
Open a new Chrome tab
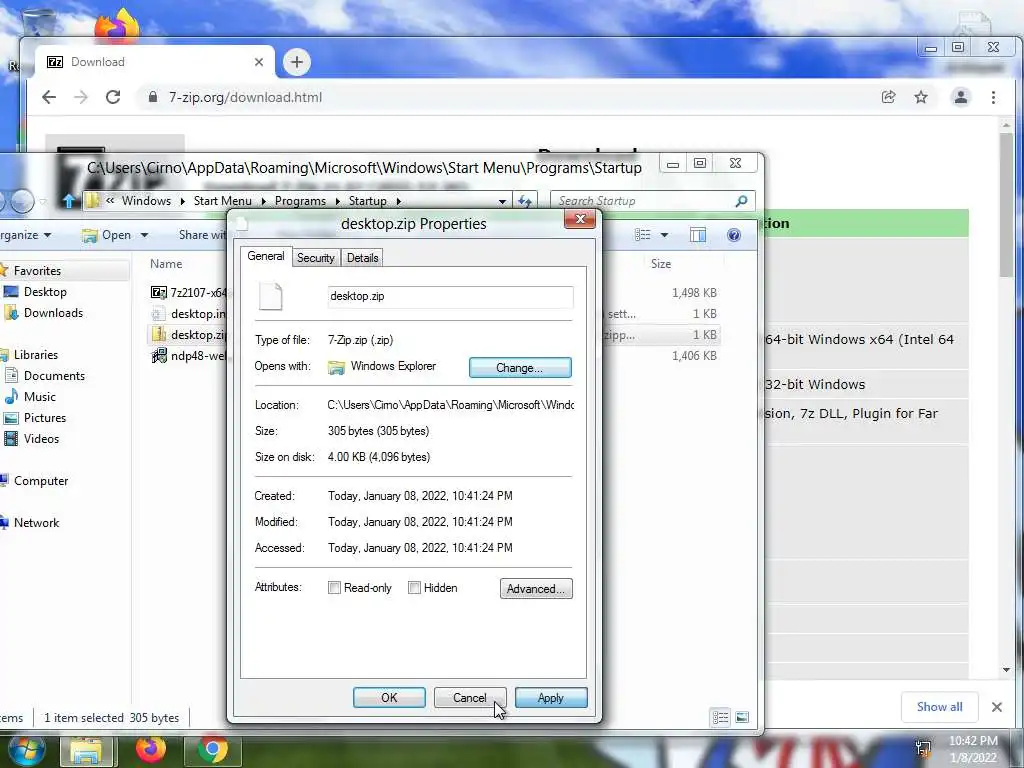click(x=296, y=62)
